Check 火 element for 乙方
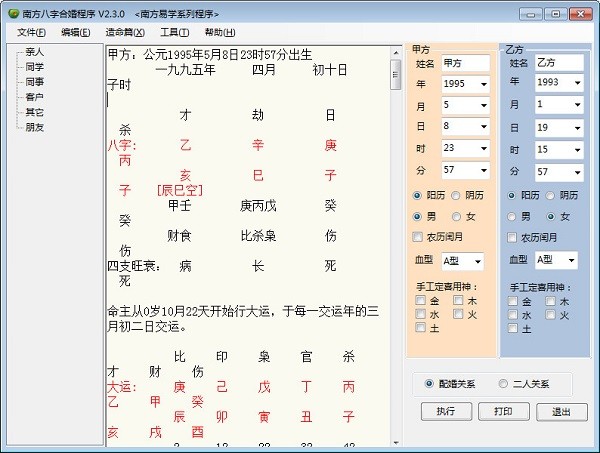The width and height of the screenshot is (600, 453). [x=550, y=315]
